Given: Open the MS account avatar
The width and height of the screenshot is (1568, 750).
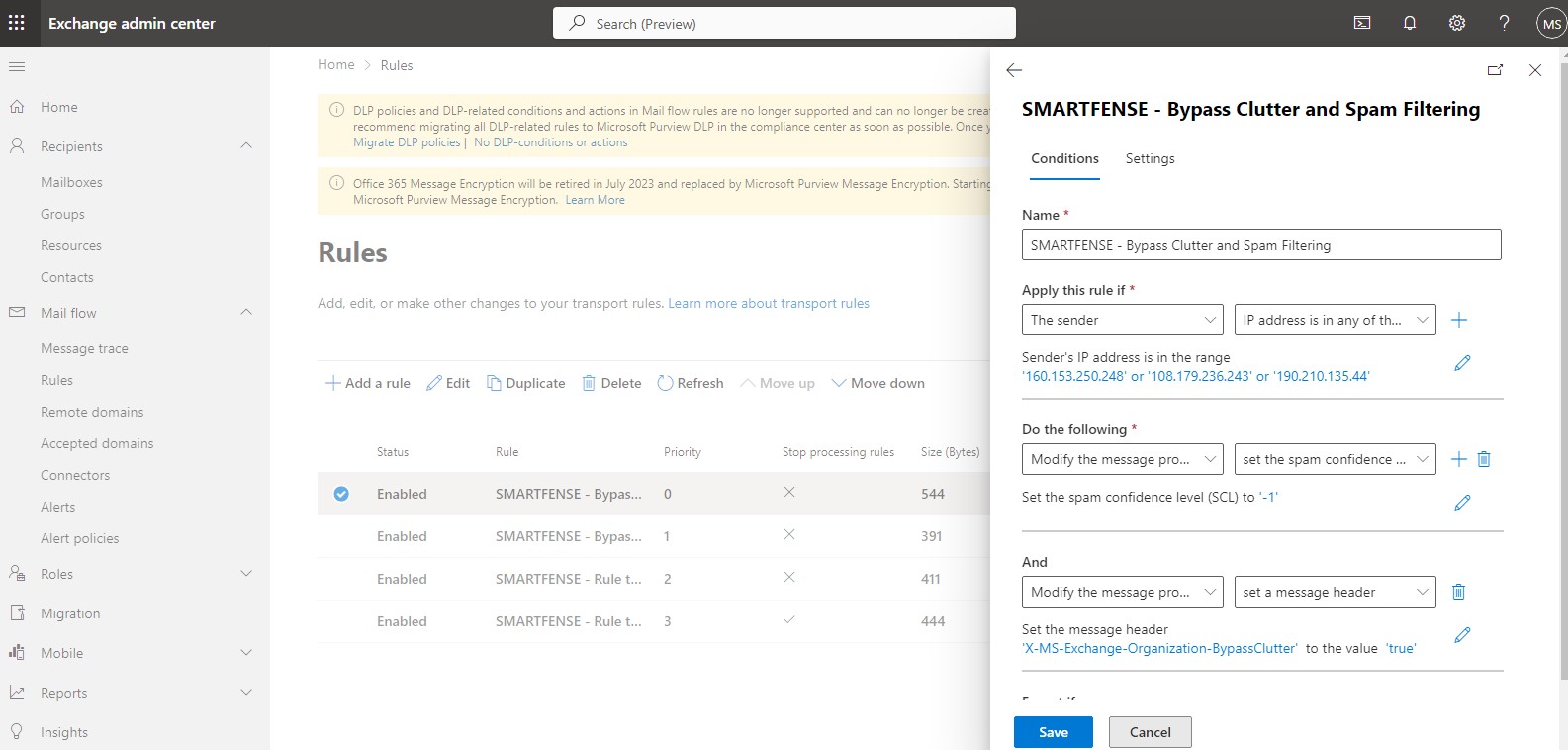Looking at the screenshot, I should click(1551, 24).
